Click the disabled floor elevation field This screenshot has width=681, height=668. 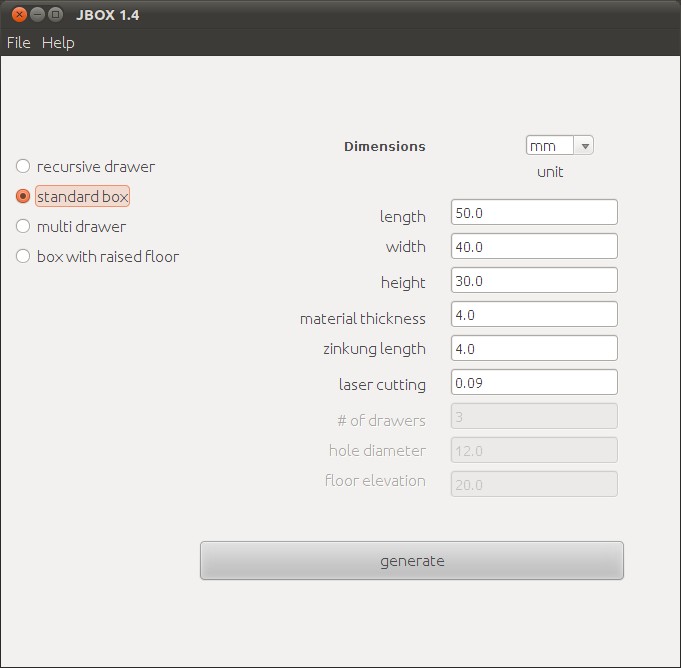coord(534,484)
